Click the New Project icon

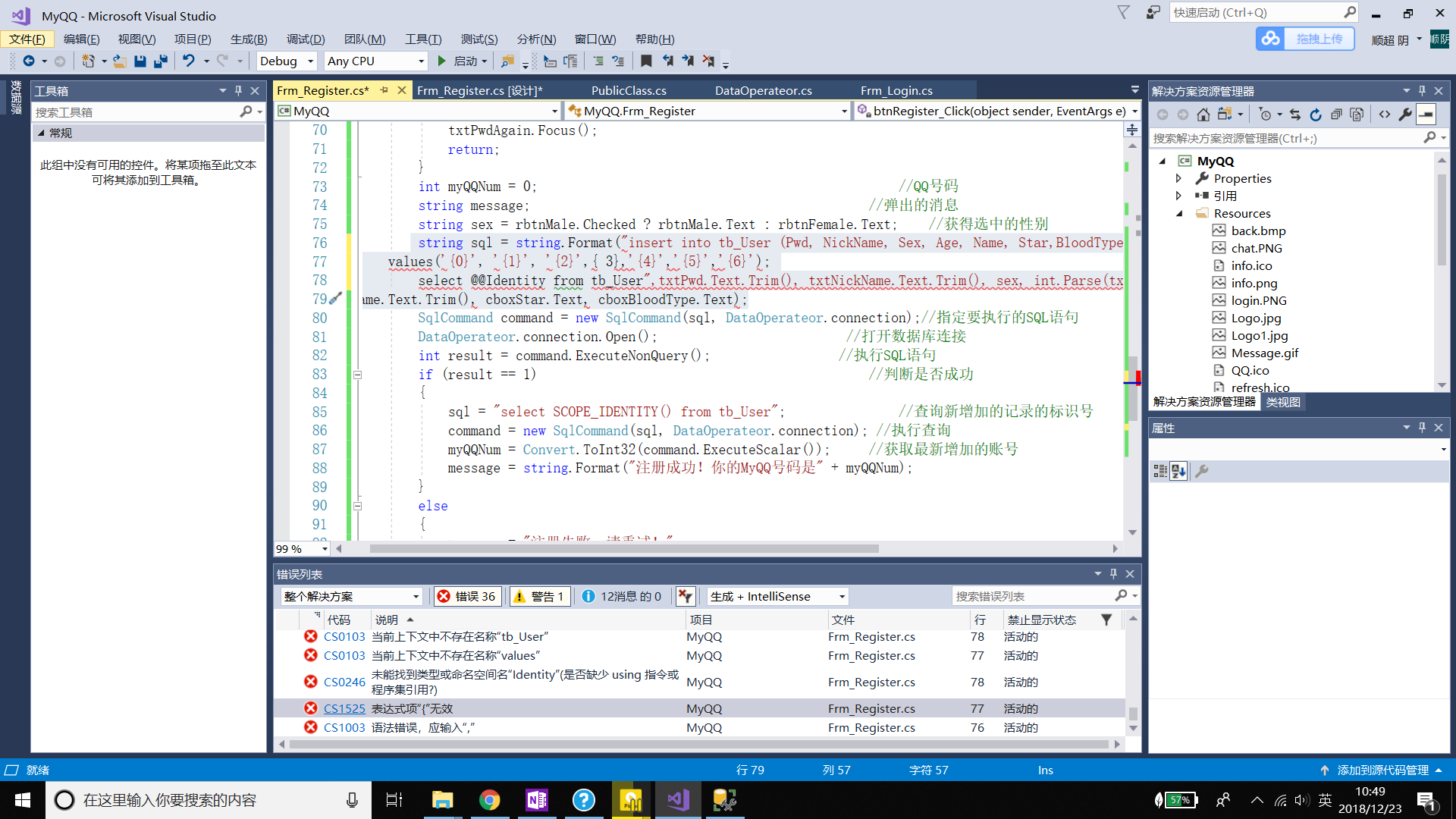click(89, 61)
